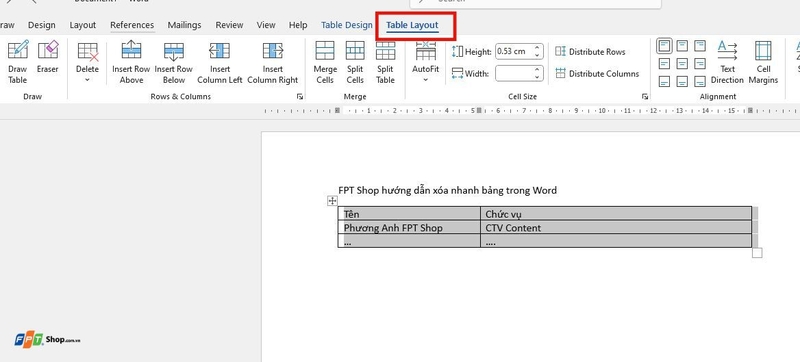Activate the Eraser tool

(x=47, y=58)
